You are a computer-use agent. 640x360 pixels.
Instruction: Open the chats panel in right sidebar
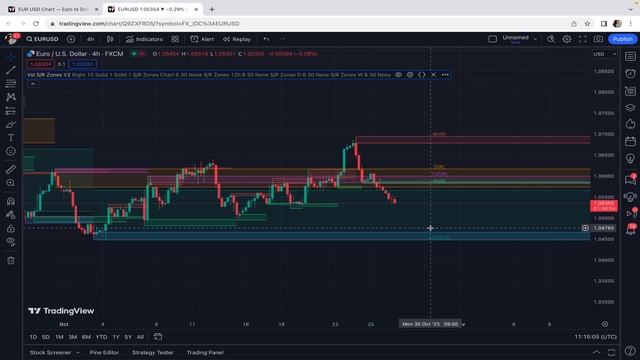[630, 179]
